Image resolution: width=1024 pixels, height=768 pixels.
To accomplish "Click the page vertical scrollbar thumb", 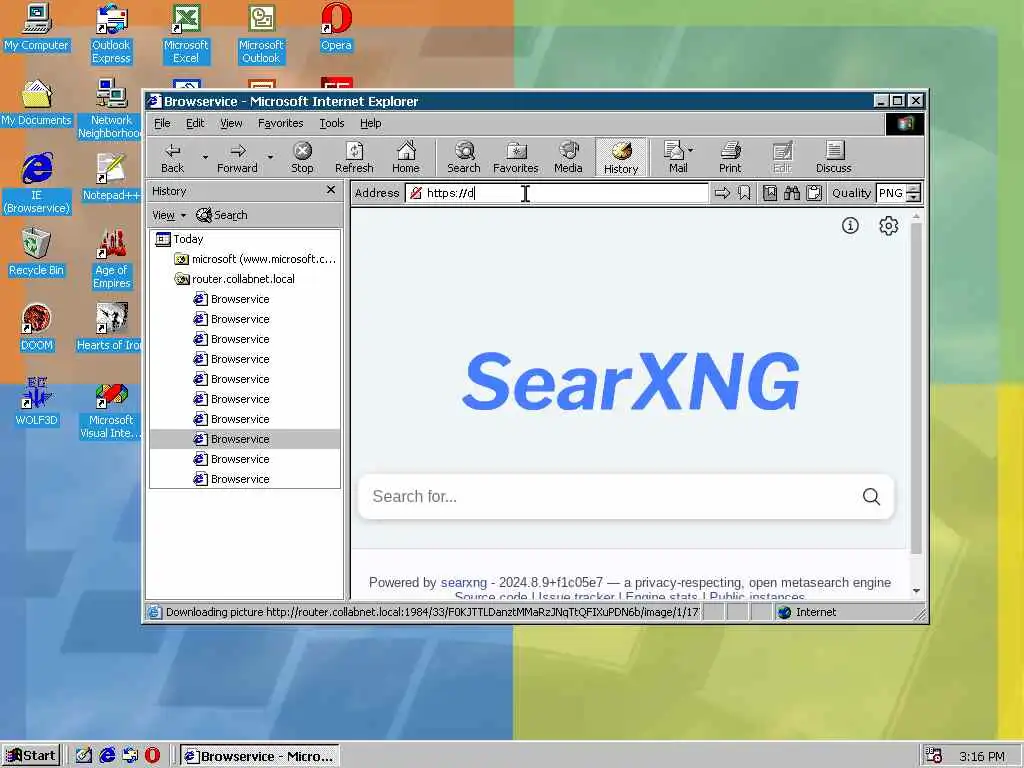I will pyautogui.click(x=916, y=388).
